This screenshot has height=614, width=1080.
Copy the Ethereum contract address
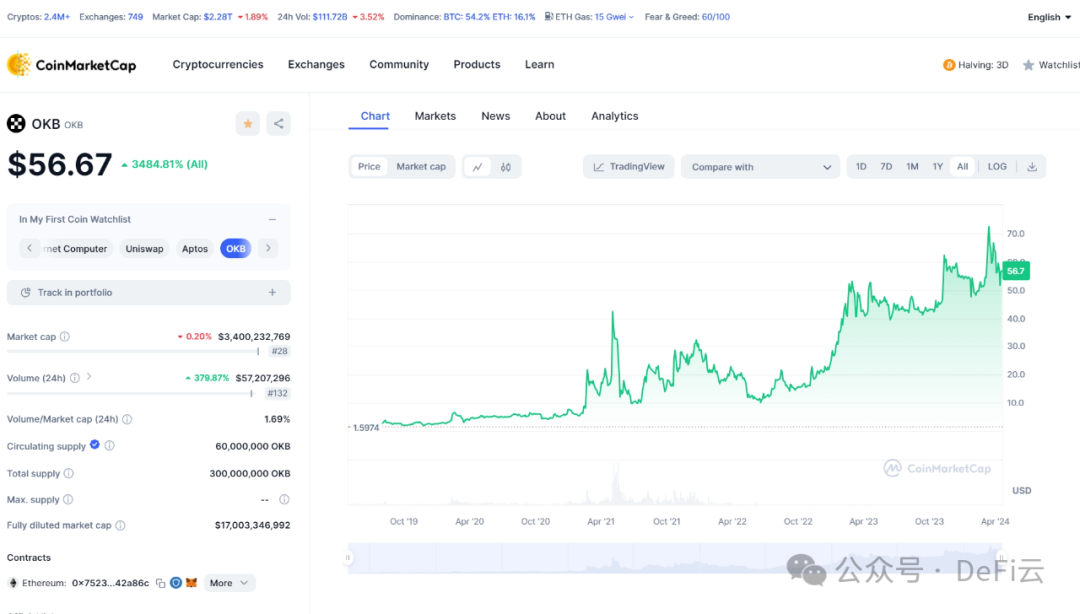coord(160,583)
